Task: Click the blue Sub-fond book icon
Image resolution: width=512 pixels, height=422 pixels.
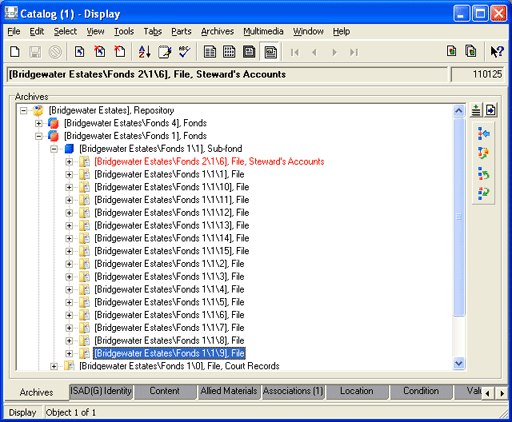Action: tap(69, 149)
